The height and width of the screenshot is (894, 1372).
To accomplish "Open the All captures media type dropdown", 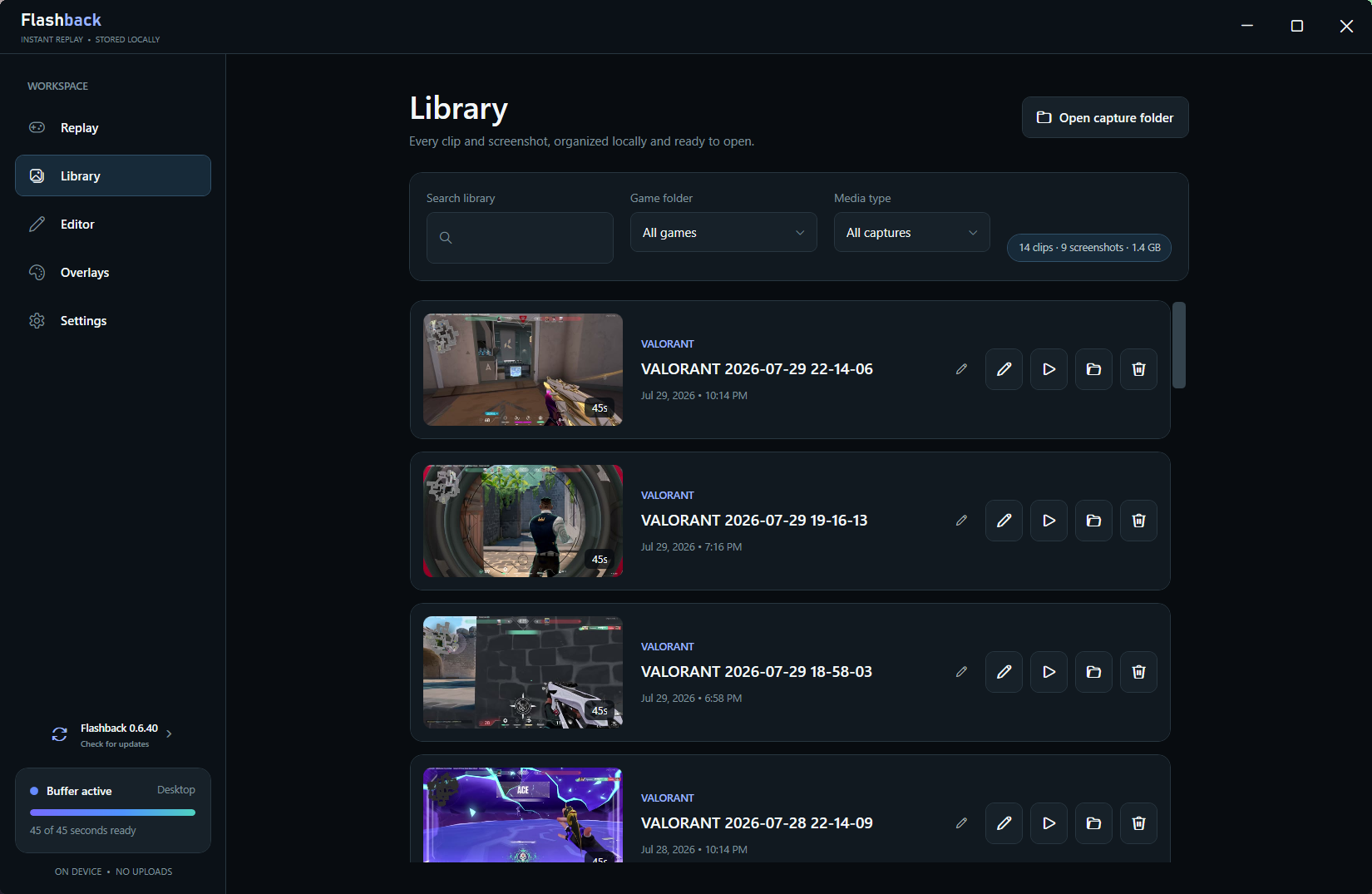I will [x=911, y=233].
